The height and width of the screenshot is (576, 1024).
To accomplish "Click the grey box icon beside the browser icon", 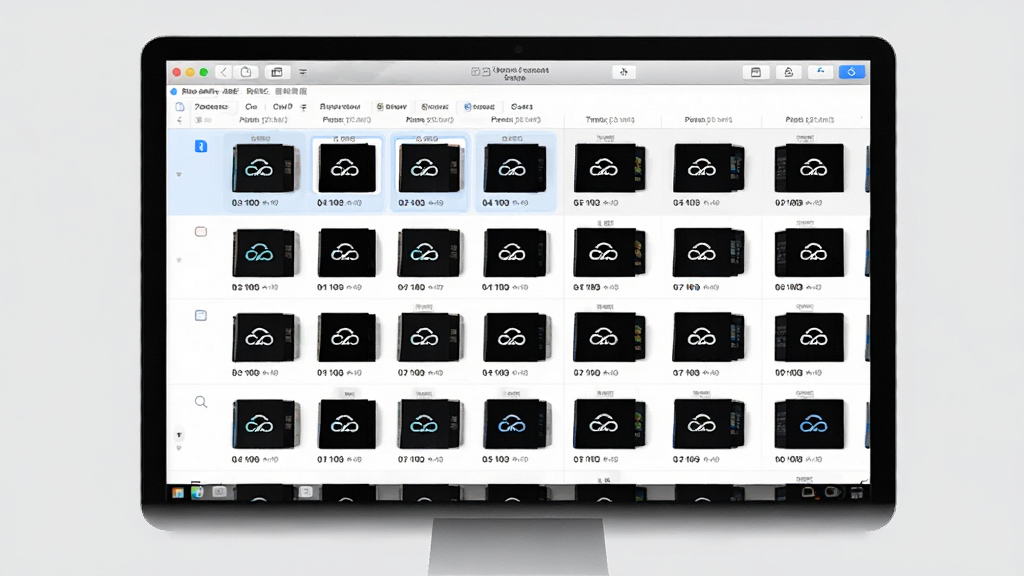I will (219, 492).
